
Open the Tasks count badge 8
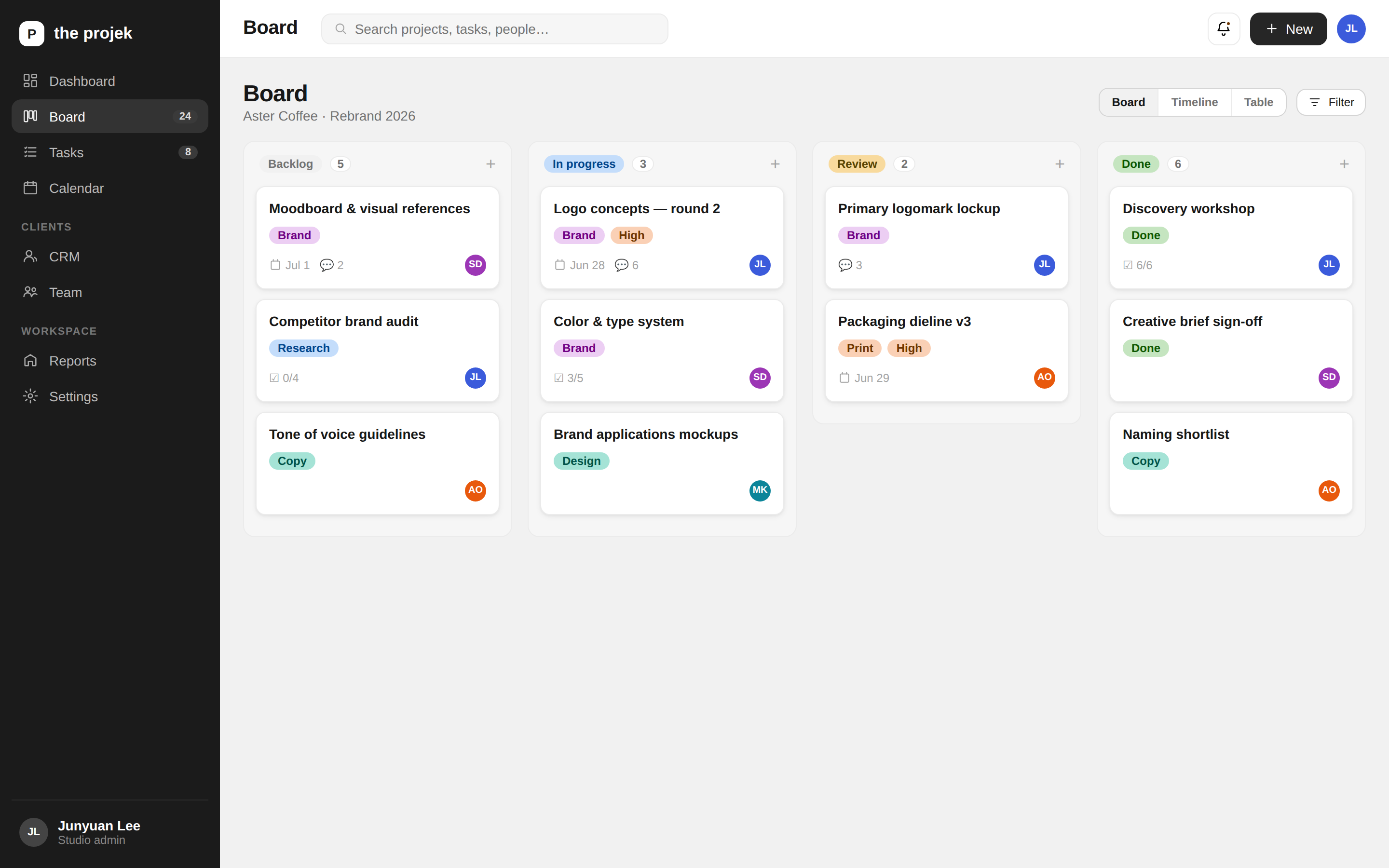pyautogui.click(x=188, y=152)
